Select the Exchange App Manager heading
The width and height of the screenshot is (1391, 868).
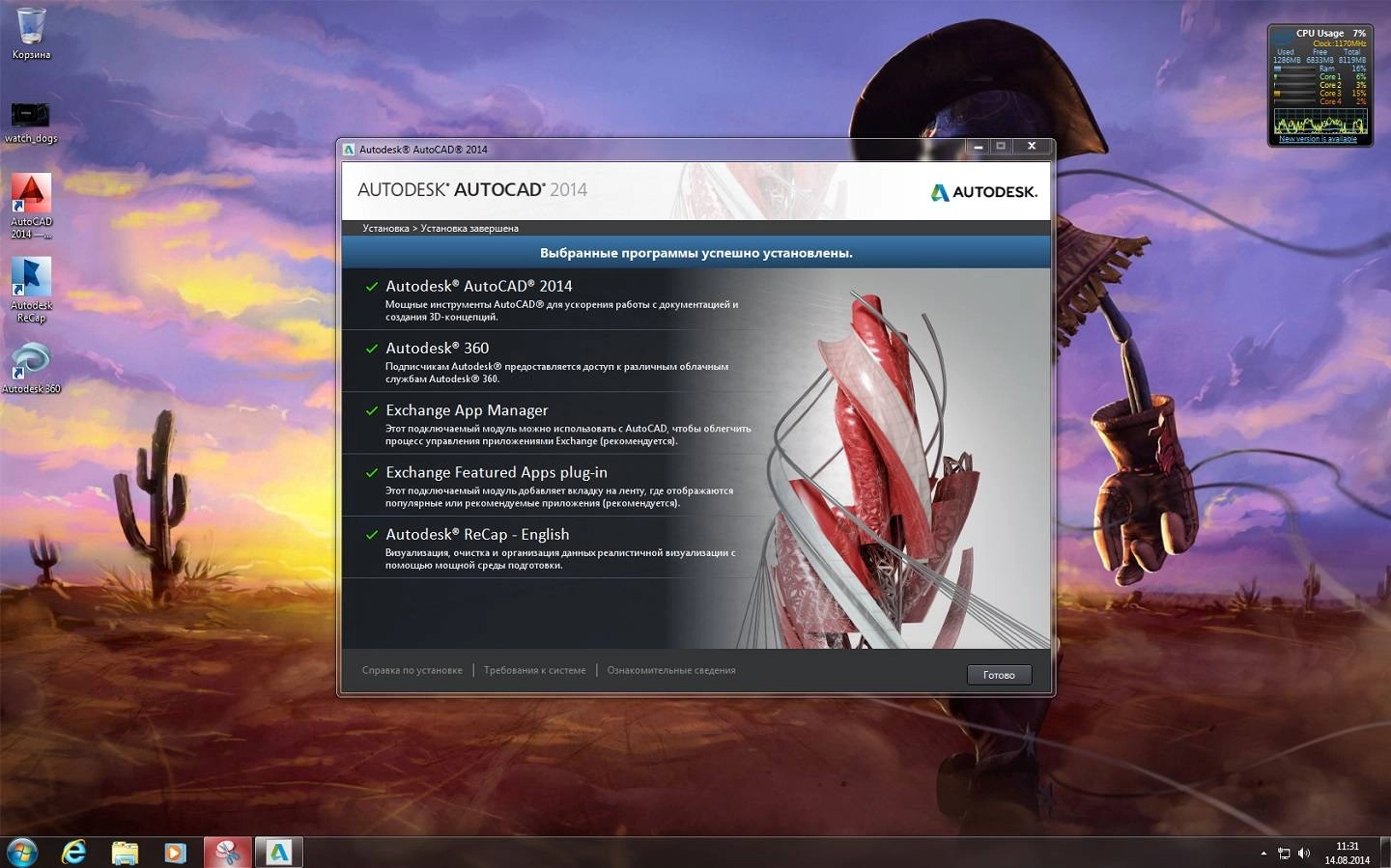467,410
